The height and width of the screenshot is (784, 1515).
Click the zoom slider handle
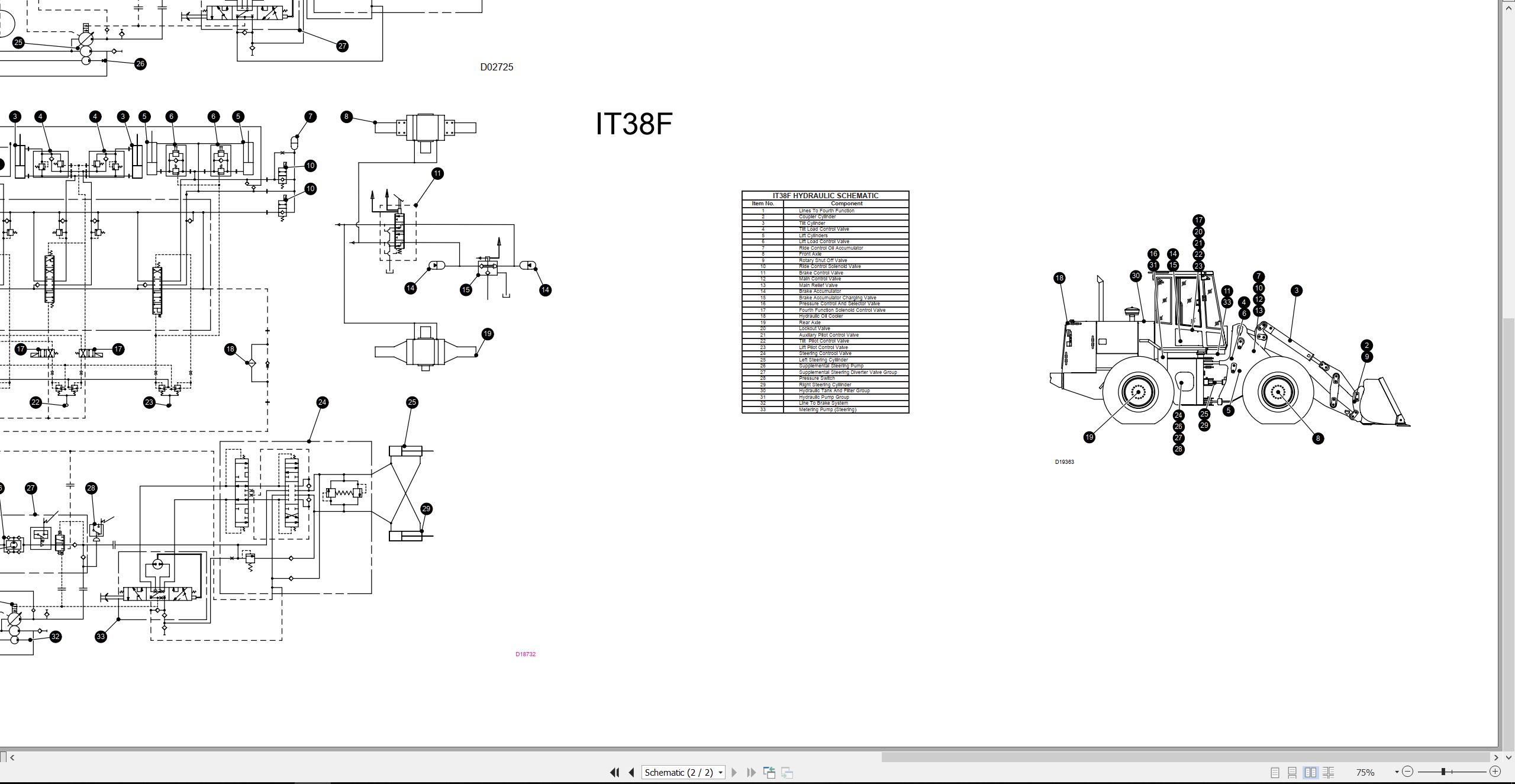pyautogui.click(x=1443, y=772)
